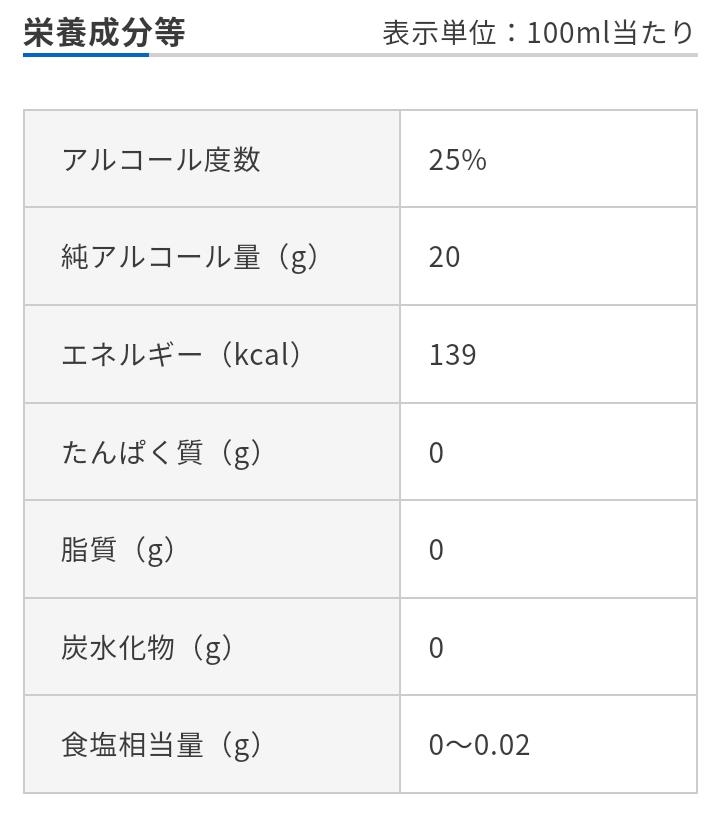Click the 0〜0.02 salt equivalent value
This screenshot has width=720, height=817.
[479, 745]
